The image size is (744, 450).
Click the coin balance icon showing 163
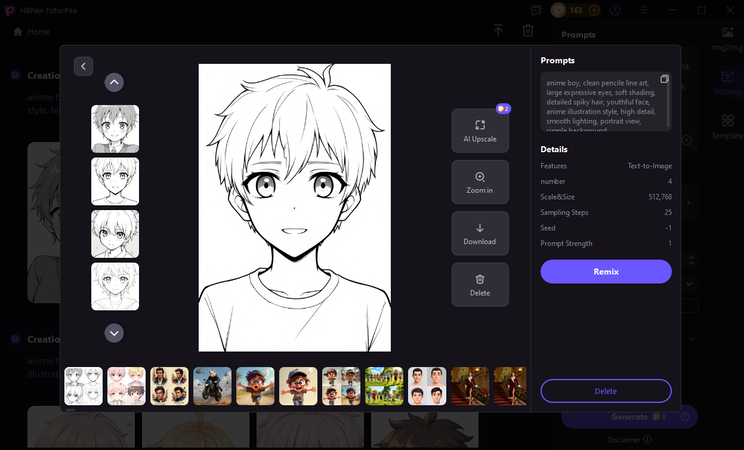(558, 10)
